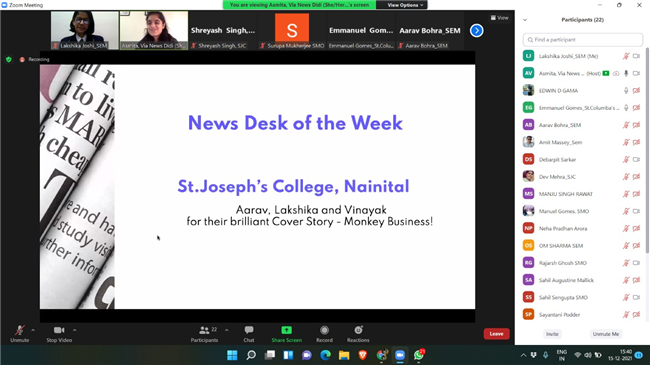The image size is (650, 366).
Task: Open the Reactions icon
Action: pos(358,330)
